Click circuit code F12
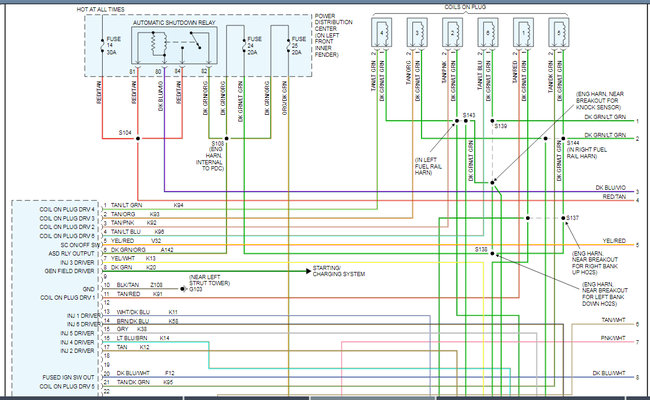650x400 pixels. (x=170, y=373)
